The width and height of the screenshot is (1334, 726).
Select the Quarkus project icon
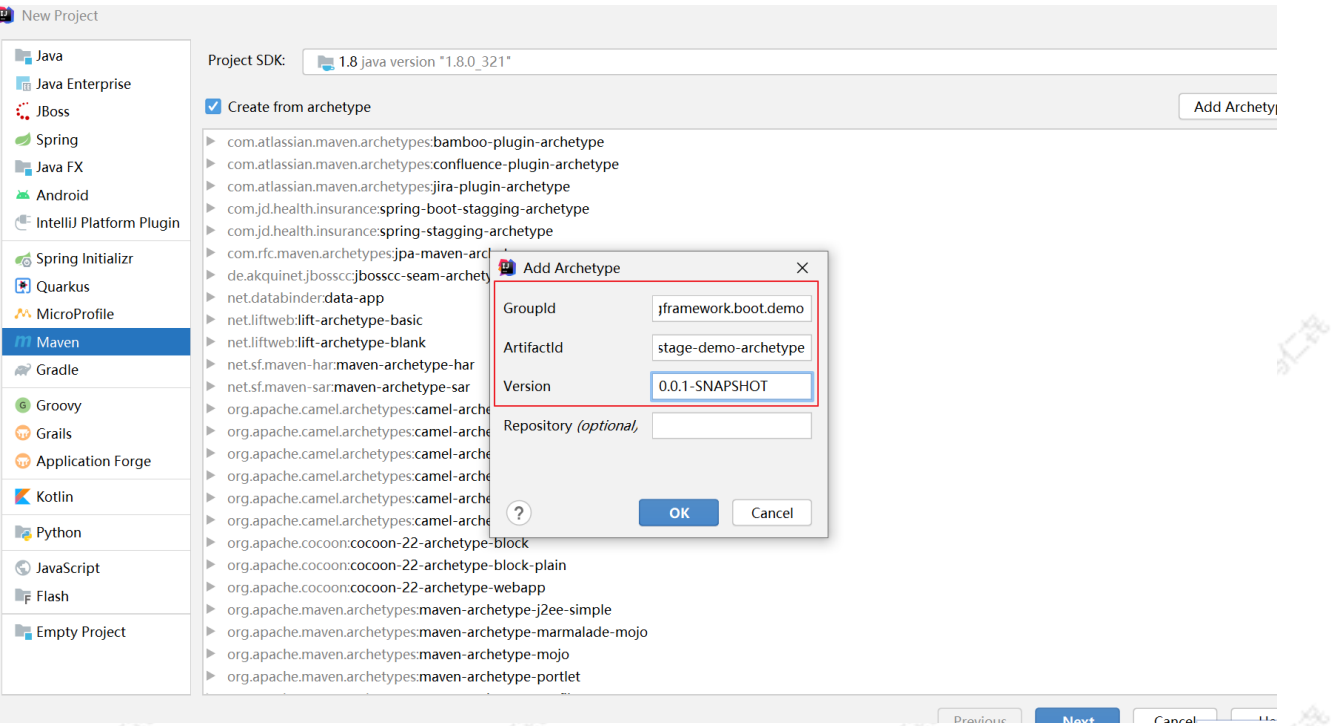click(22, 286)
